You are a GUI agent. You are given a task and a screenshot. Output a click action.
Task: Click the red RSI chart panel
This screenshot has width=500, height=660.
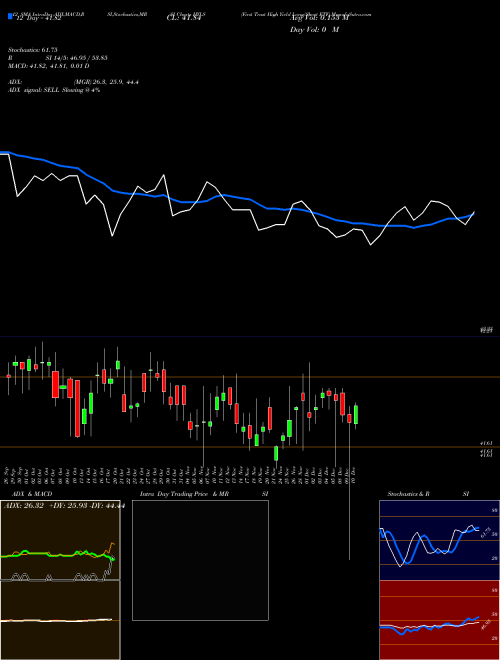click(x=439, y=620)
